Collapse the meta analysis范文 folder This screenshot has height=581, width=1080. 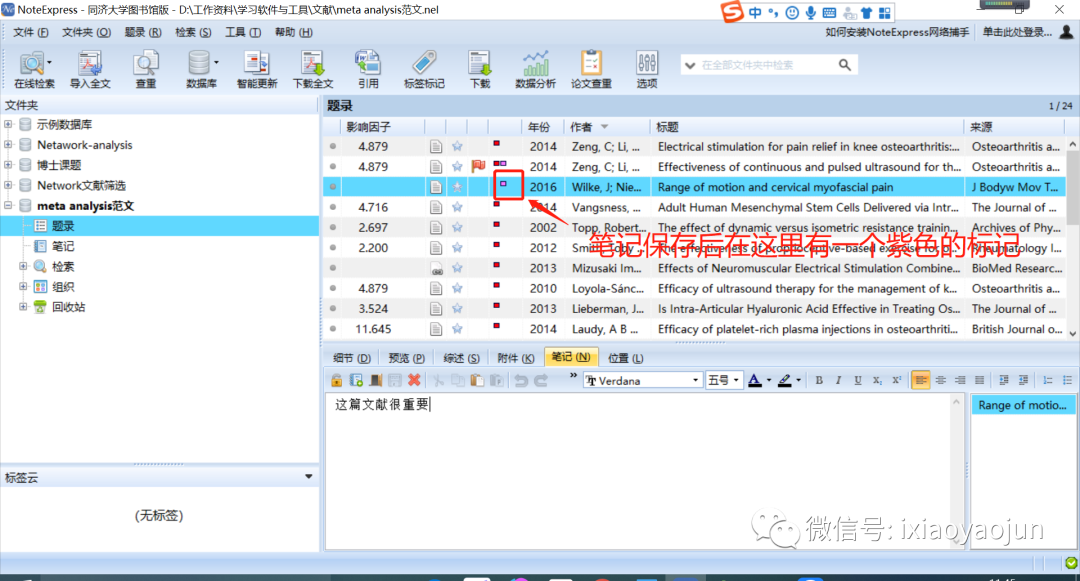(x=8, y=205)
